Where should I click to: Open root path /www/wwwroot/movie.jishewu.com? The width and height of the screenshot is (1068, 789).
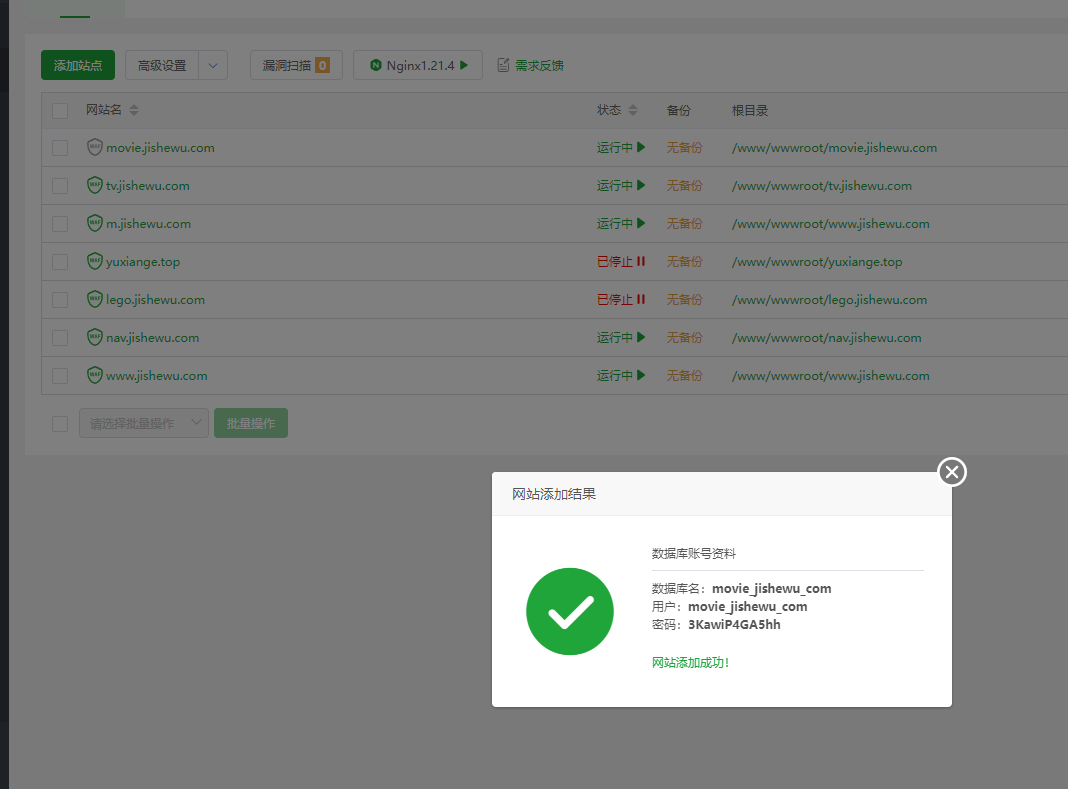point(834,148)
